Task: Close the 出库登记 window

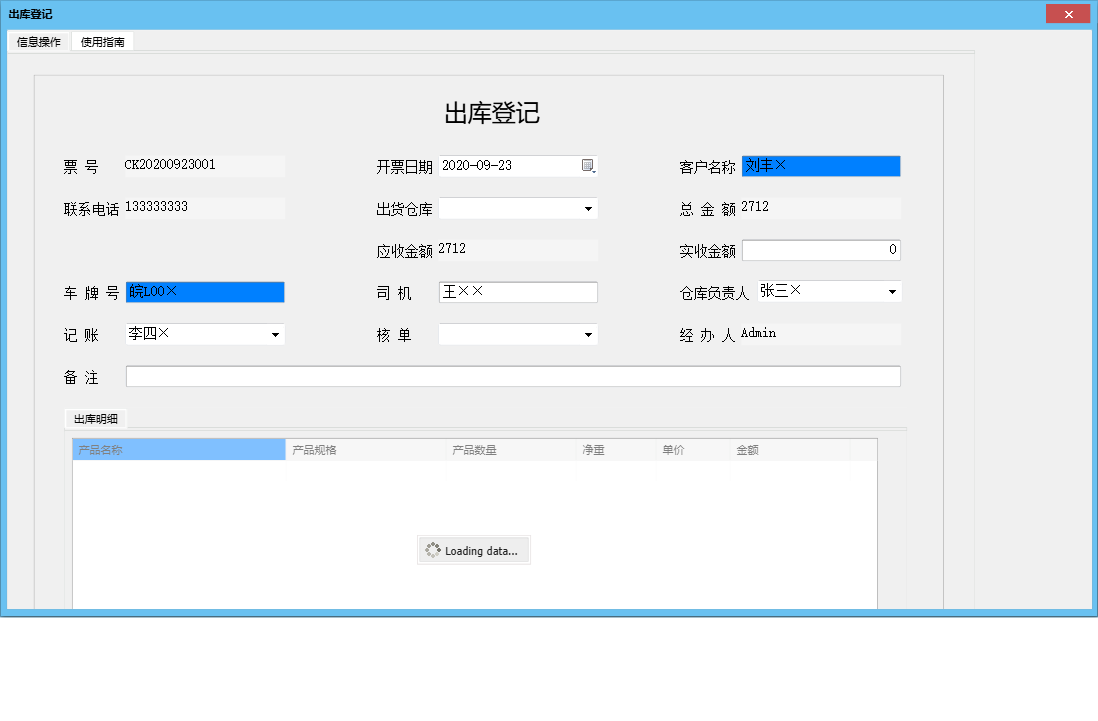Action: coord(1068,13)
